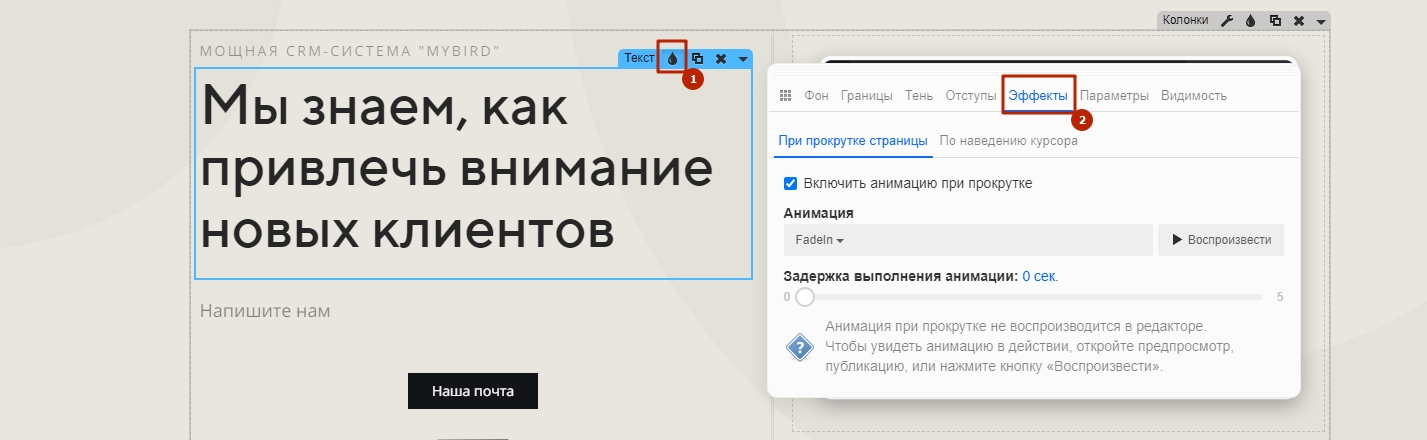
Task: Switch to the Видимость tab
Action: coord(1194,96)
